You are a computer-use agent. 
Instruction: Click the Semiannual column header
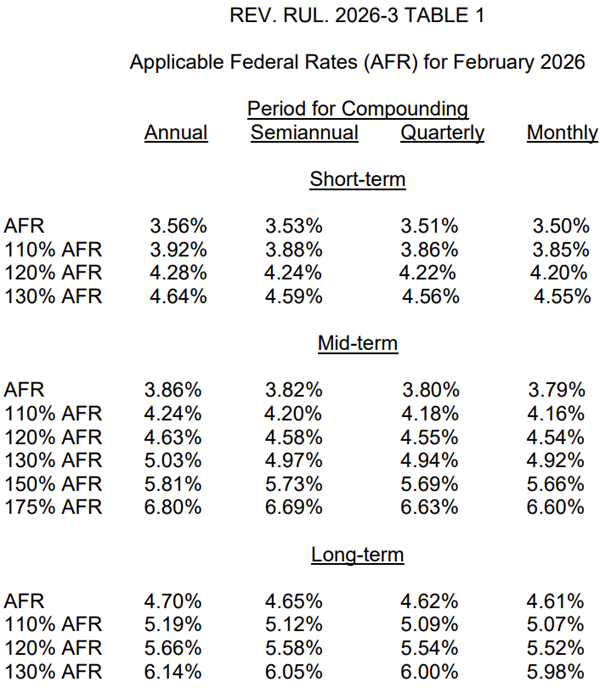point(304,133)
